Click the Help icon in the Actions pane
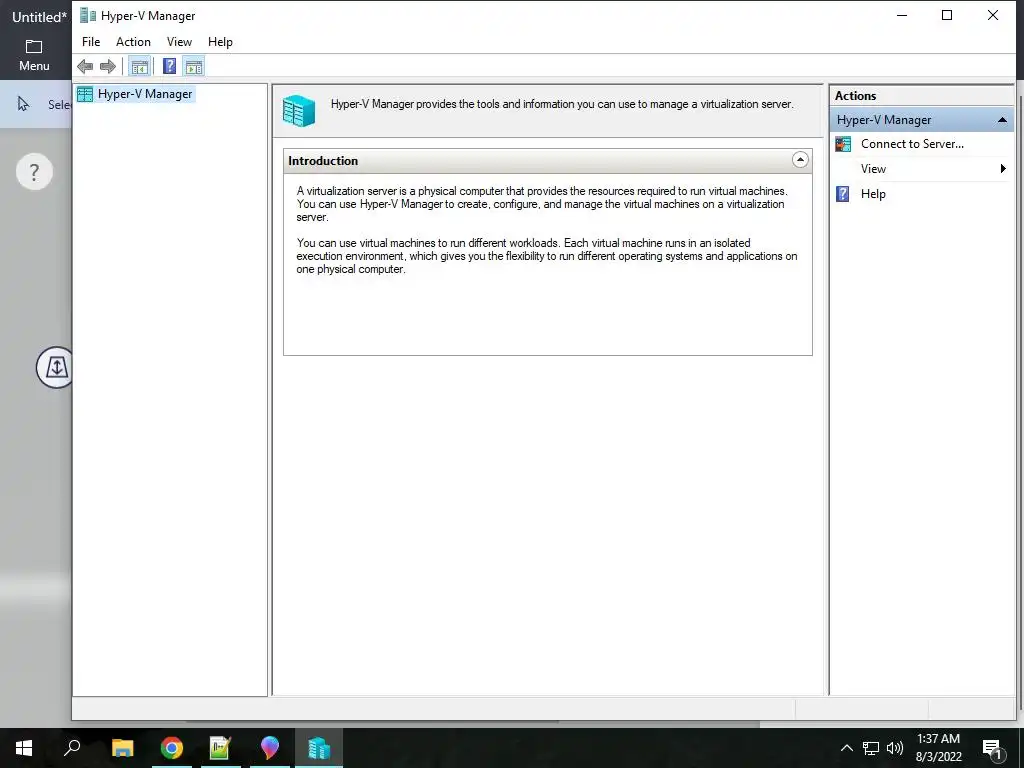 (843, 194)
